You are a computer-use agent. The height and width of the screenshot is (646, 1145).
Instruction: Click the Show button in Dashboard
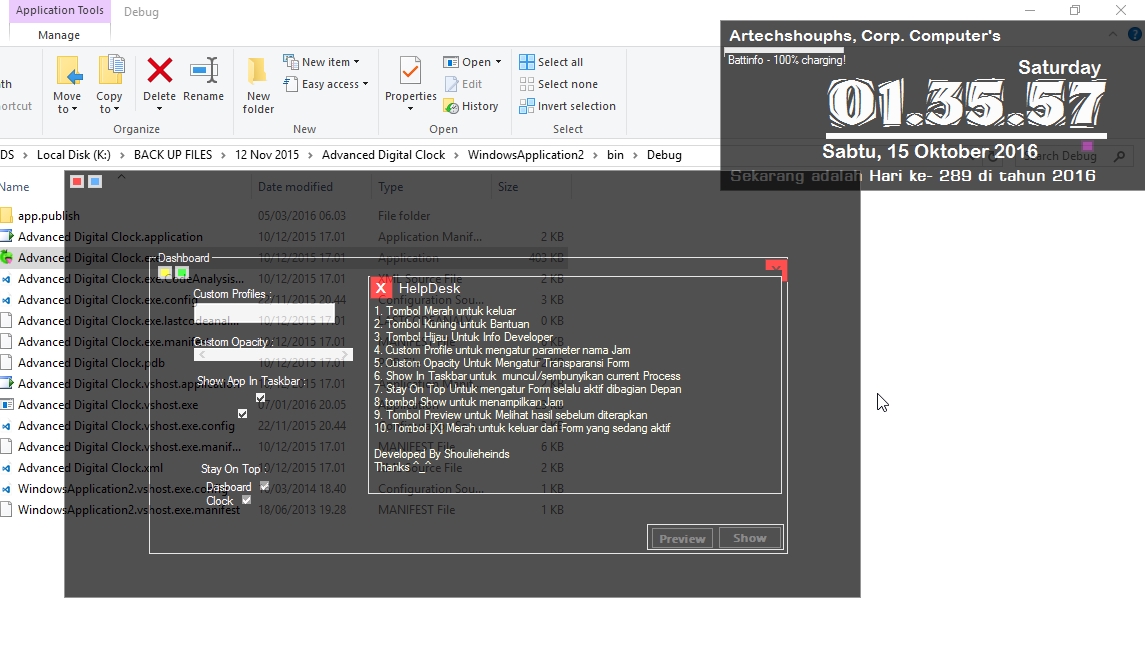(750, 538)
